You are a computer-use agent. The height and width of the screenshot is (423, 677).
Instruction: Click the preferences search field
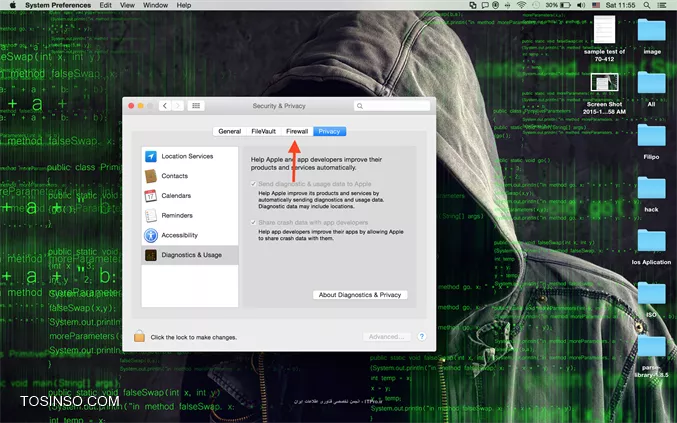(x=392, y=106)
